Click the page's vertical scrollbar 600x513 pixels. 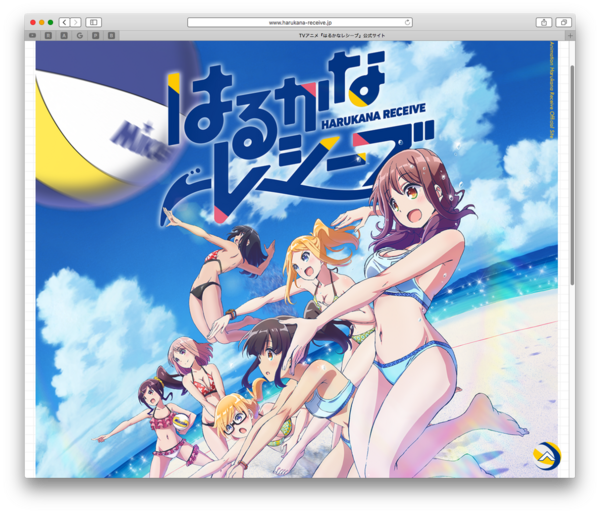572,170
